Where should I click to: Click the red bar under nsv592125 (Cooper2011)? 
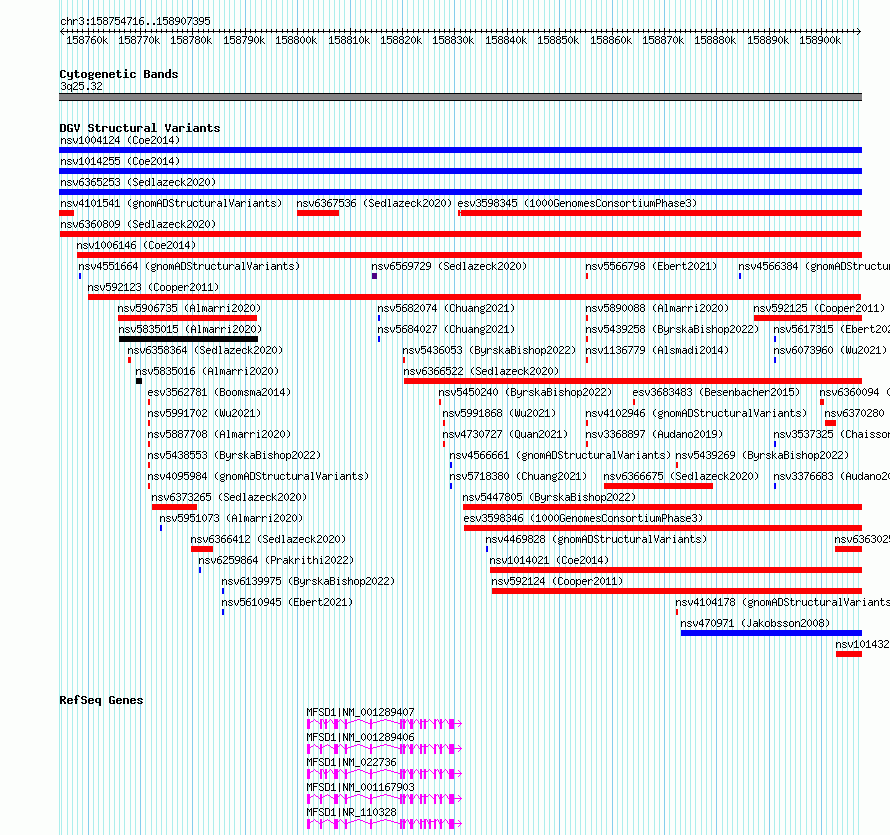[808, 318]
